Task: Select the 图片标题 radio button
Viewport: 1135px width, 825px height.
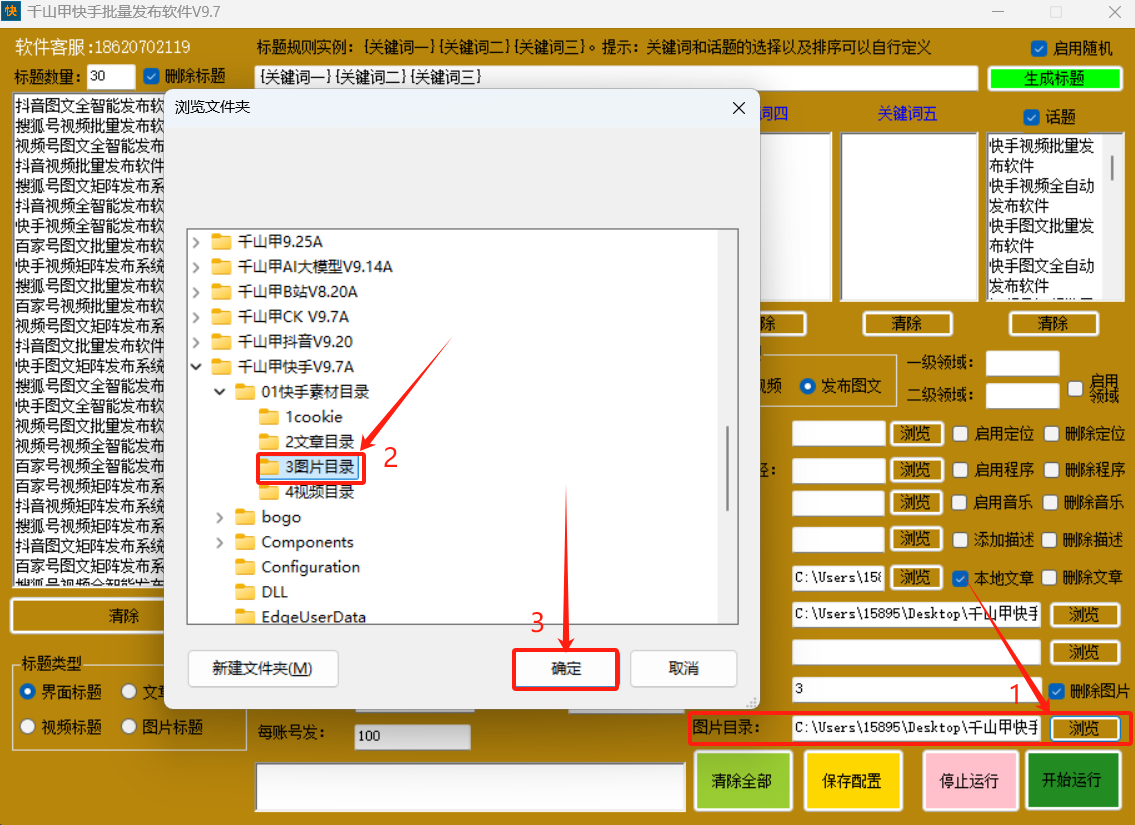Action: click(x=128, y=727)
